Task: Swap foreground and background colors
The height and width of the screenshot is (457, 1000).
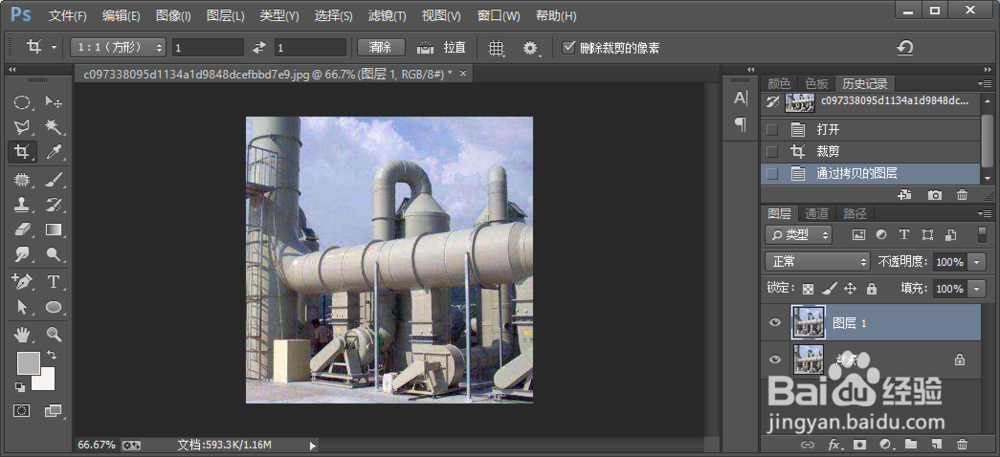Action: point(52,354)
